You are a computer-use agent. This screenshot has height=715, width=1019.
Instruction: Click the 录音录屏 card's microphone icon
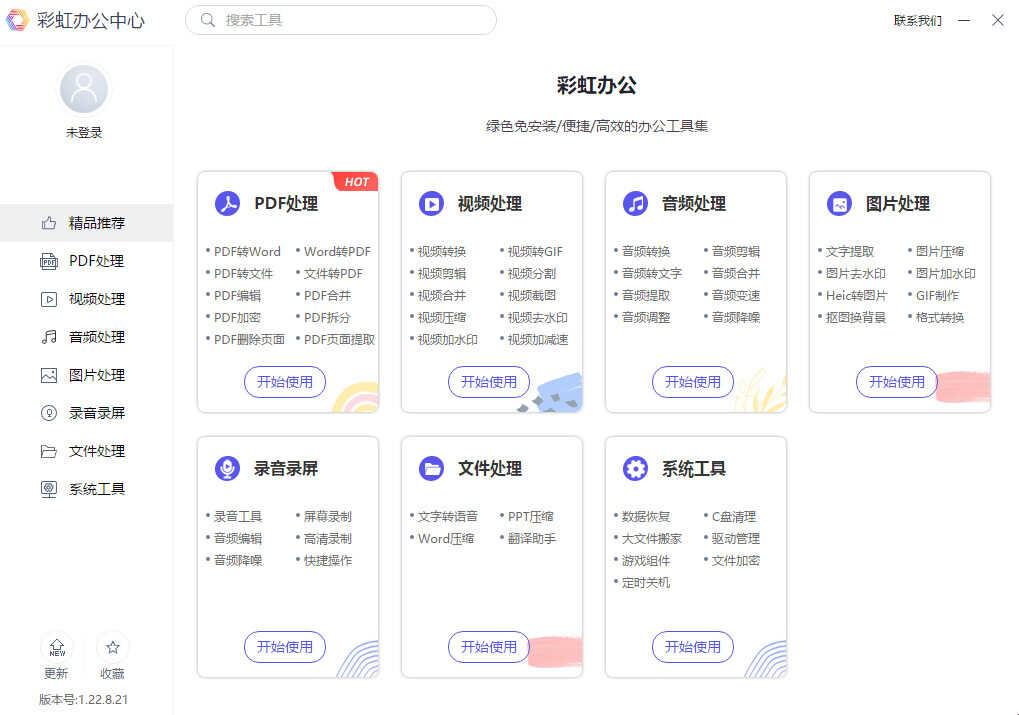227,468
